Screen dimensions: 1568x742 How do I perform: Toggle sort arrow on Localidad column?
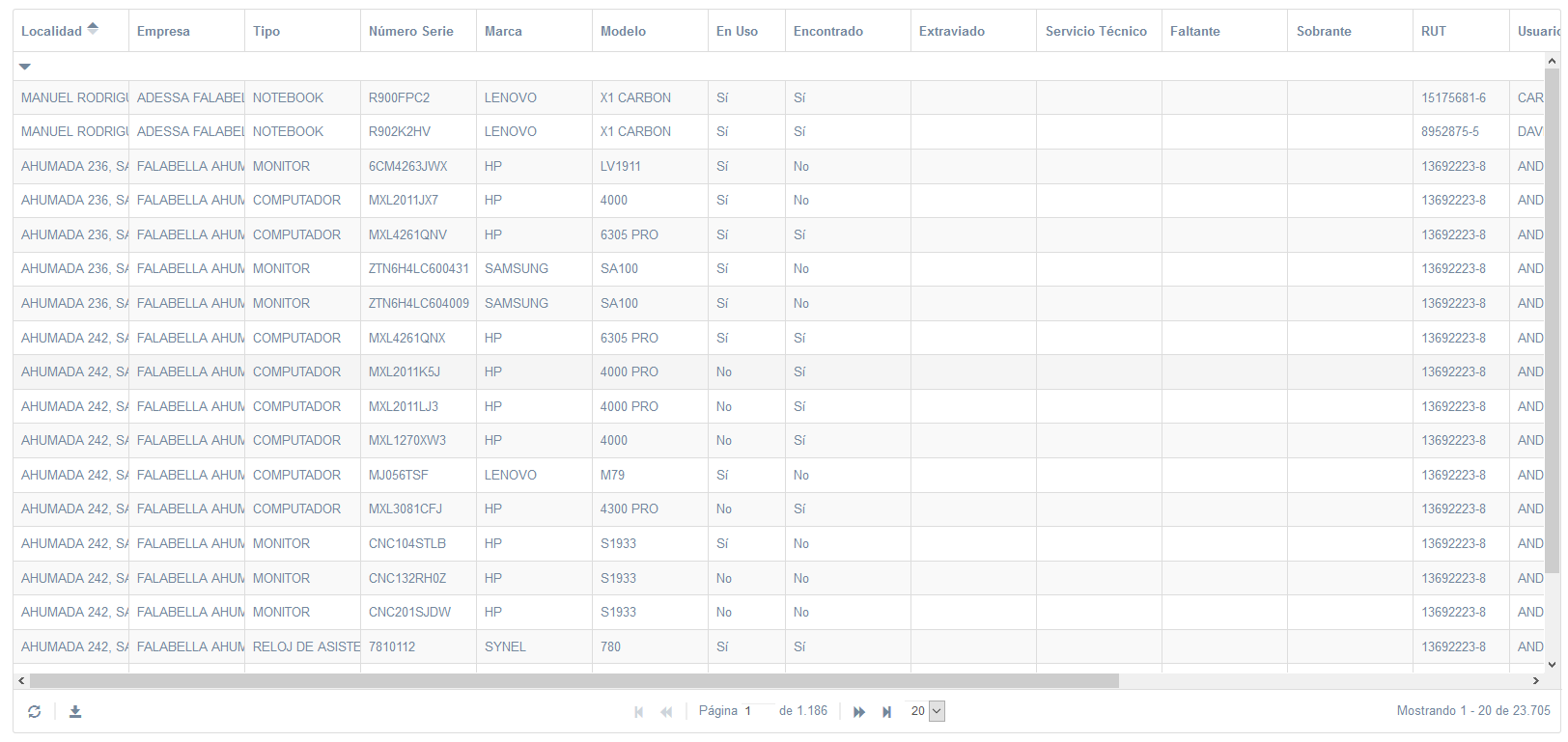[x=93, y=29]
